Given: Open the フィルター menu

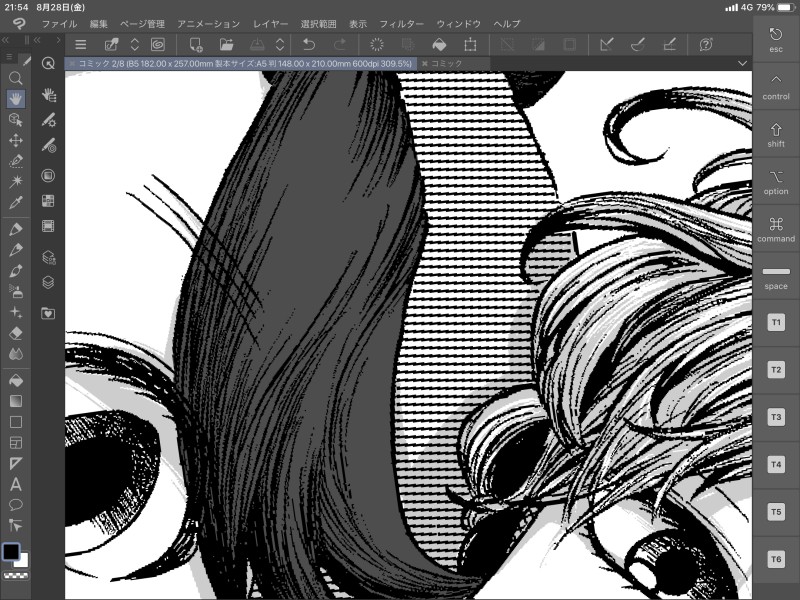Looking at the screenshot, I should [402, 24].
